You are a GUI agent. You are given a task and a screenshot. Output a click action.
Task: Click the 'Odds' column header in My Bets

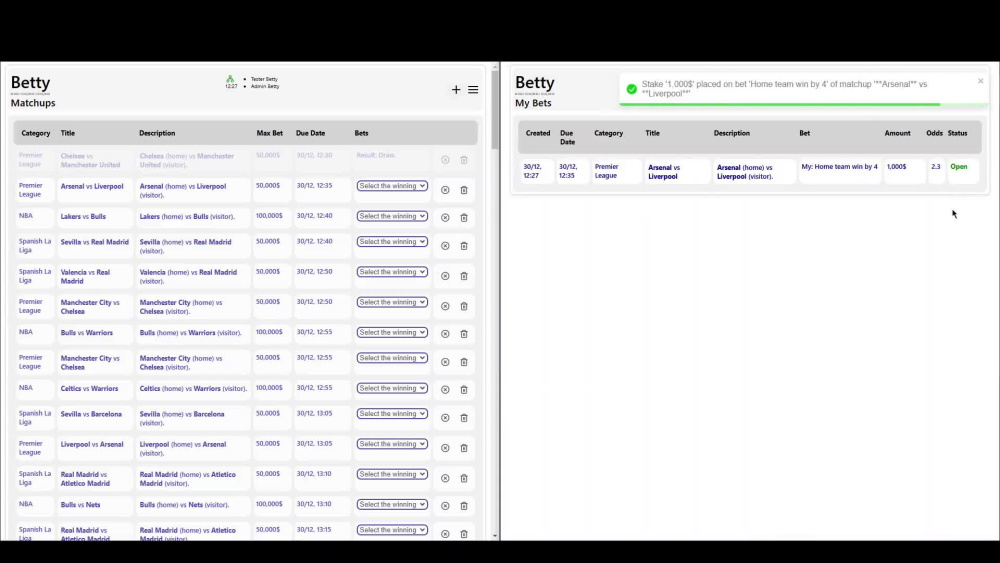(x=934, y=133)
